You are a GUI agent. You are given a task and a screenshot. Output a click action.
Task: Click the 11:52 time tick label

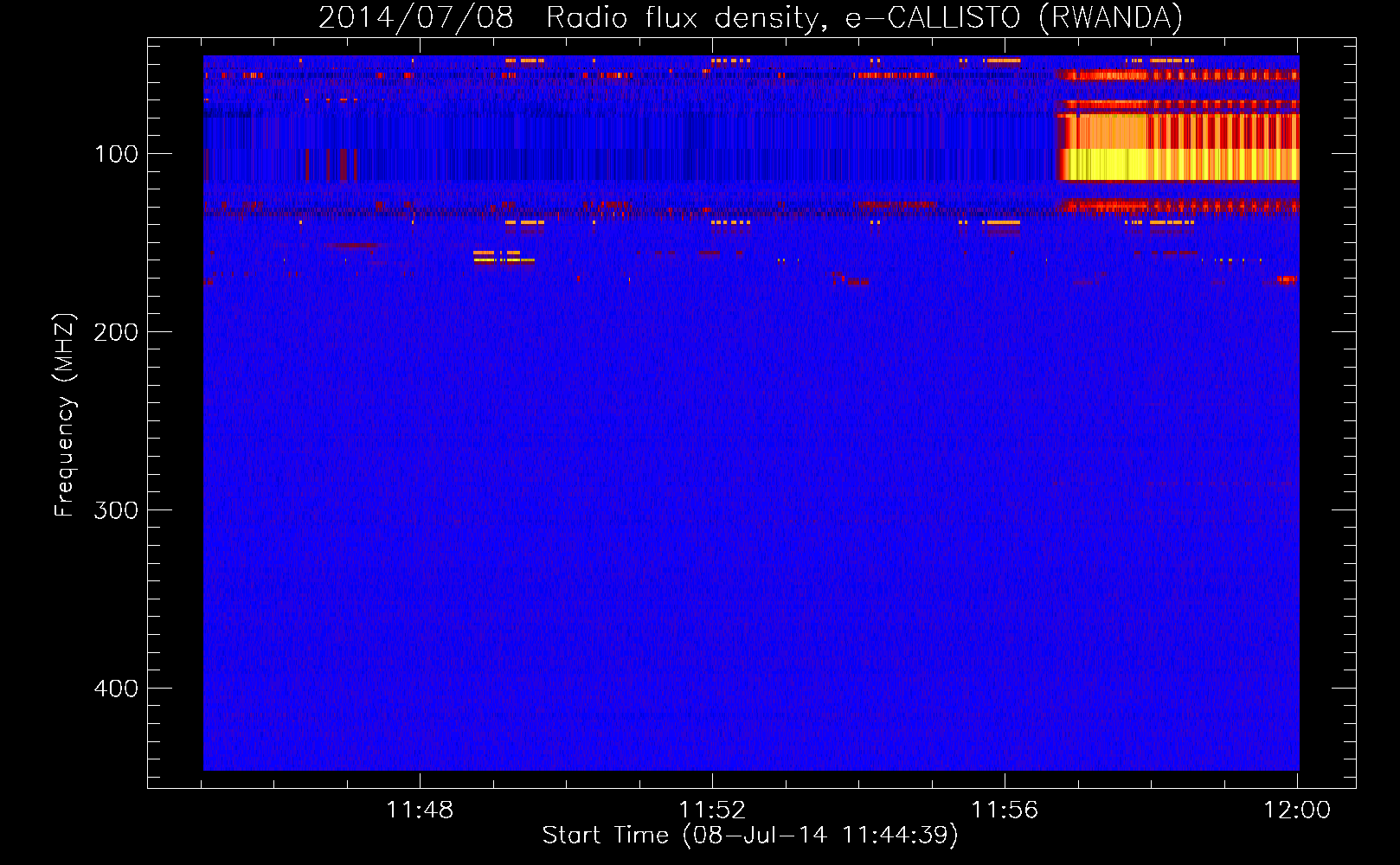point(712,810)
